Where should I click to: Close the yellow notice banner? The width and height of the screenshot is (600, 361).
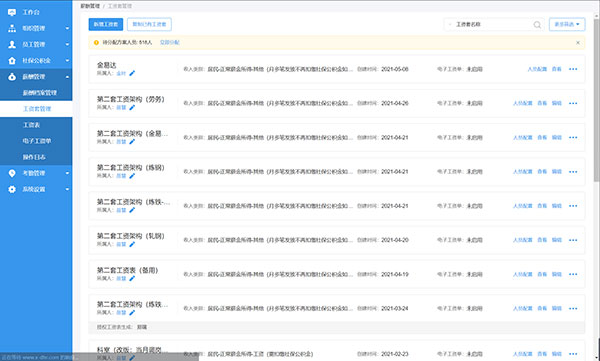coord(578,42)
